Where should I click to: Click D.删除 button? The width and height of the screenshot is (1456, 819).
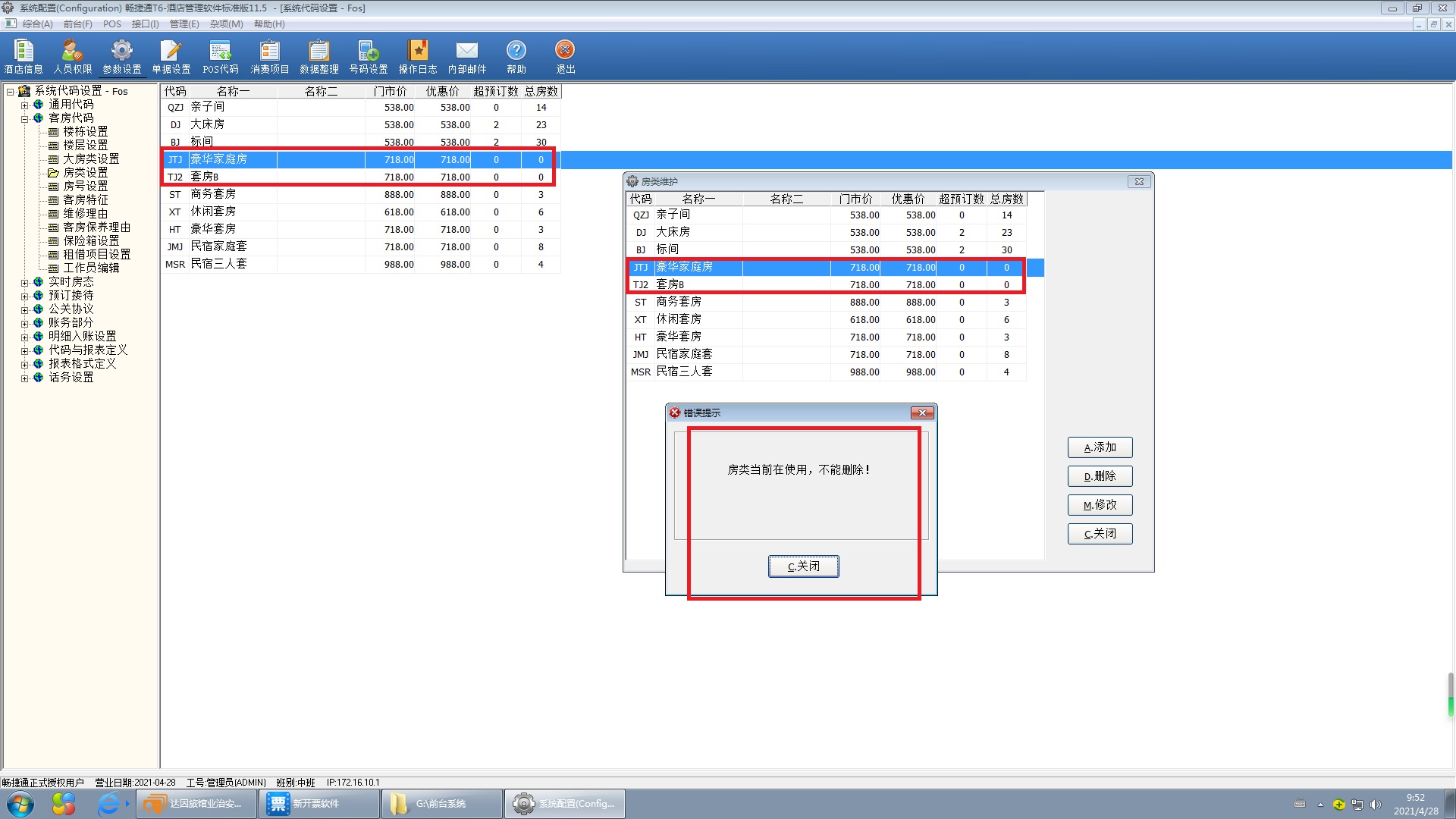pos(1100,476)
